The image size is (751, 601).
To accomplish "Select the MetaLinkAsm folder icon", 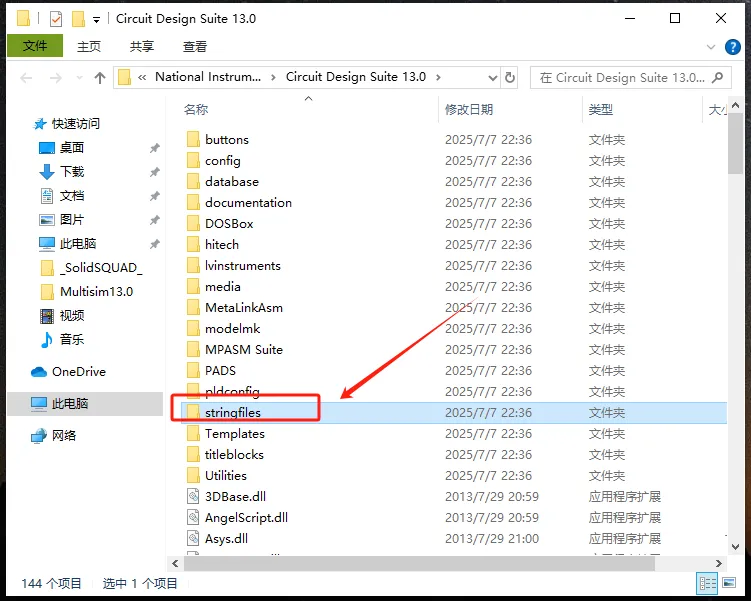I will [193, 307].
